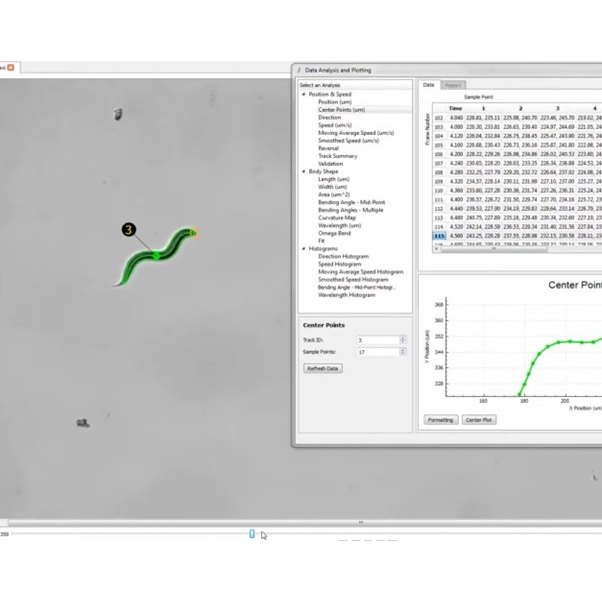Select Width (um) under Body Shape

click(x=332, y=187)
